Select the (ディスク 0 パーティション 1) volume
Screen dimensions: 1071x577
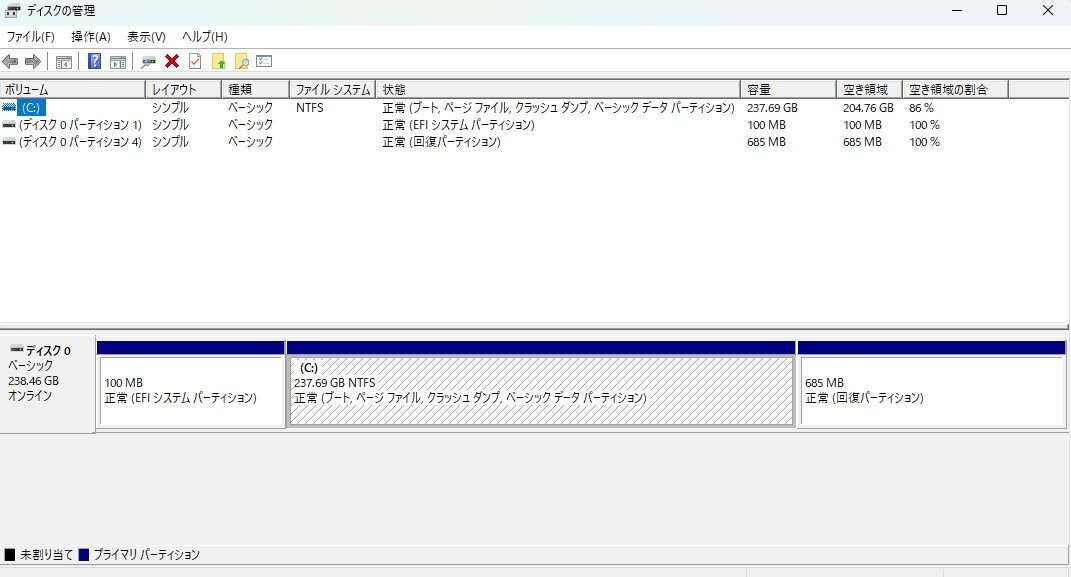(x=80, y=125)
